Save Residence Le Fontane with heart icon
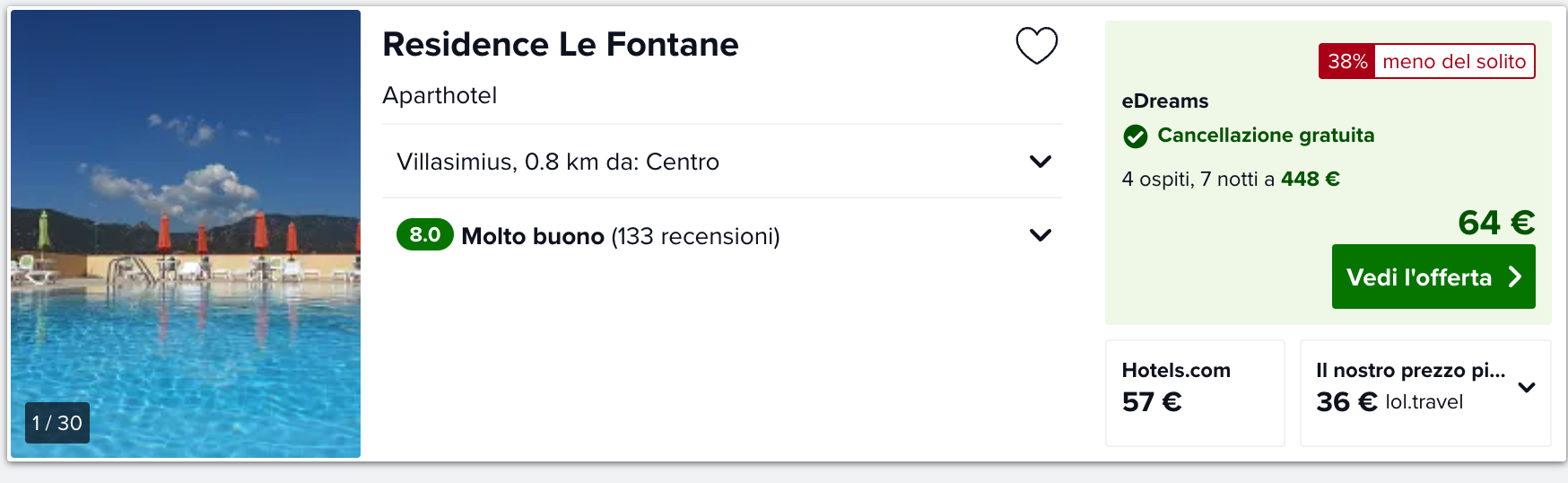 click(1036, 45)
